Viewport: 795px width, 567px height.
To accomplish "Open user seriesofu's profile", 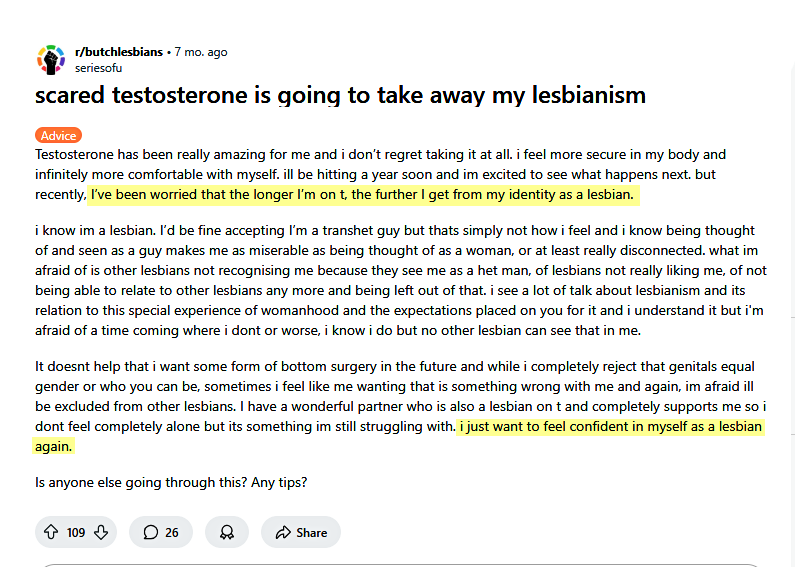I will pyautogui.click(x=100, y=68).
